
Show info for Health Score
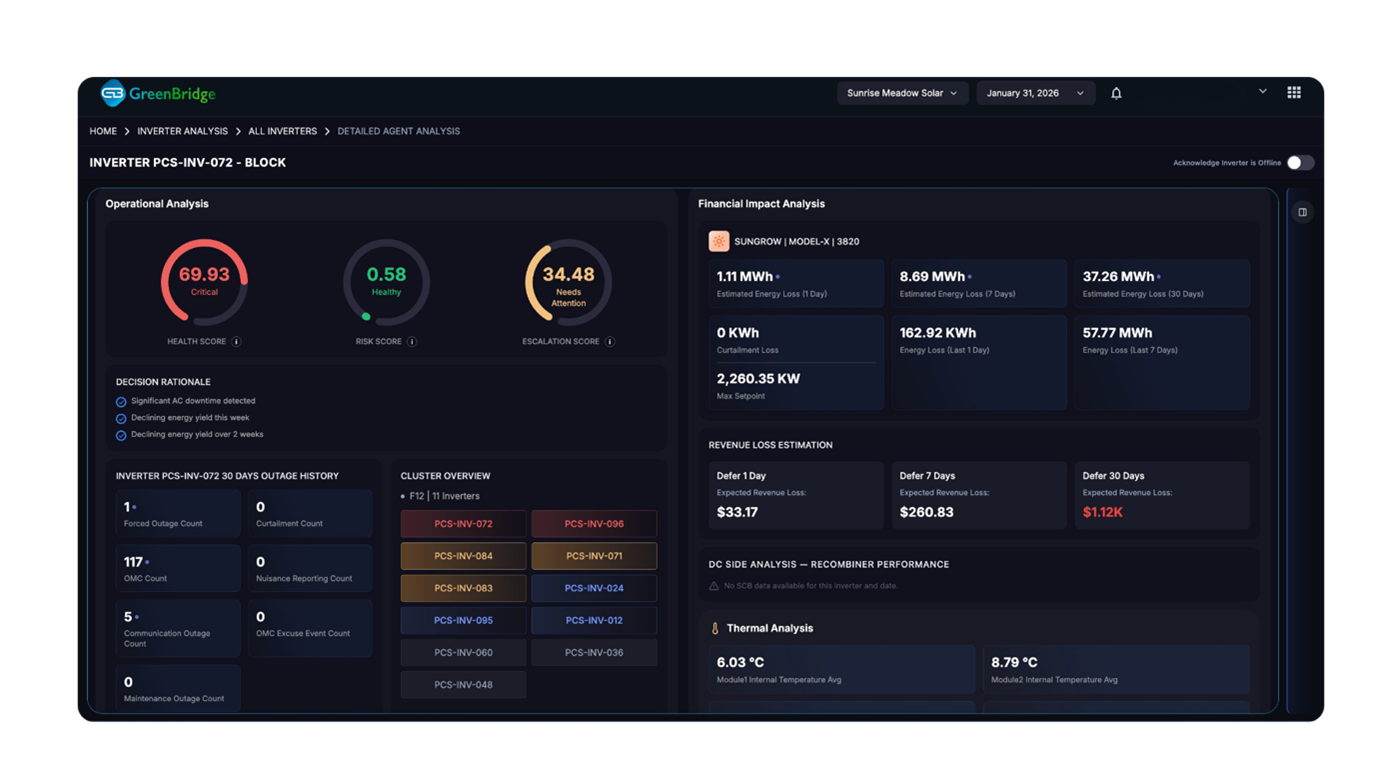click(x=237, y=342)
